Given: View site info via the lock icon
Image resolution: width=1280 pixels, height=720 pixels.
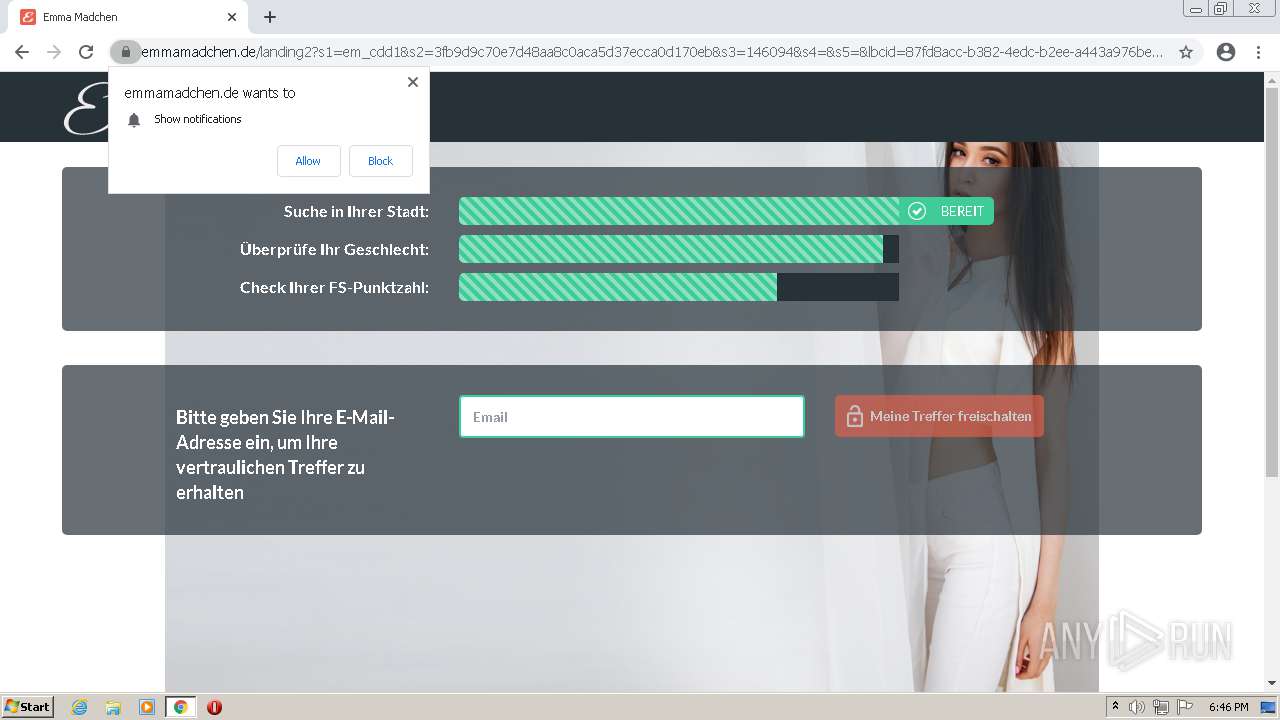Looking at the screenshot, I should tap(125, 52).
